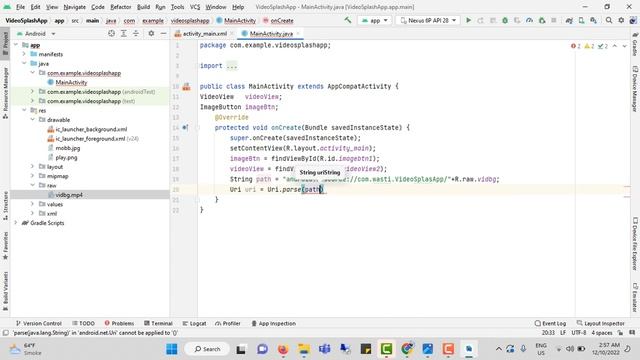Screen dimensions: 640x360
Task: Toggle the Emulator right-side panel
Action: click(635, 297)
